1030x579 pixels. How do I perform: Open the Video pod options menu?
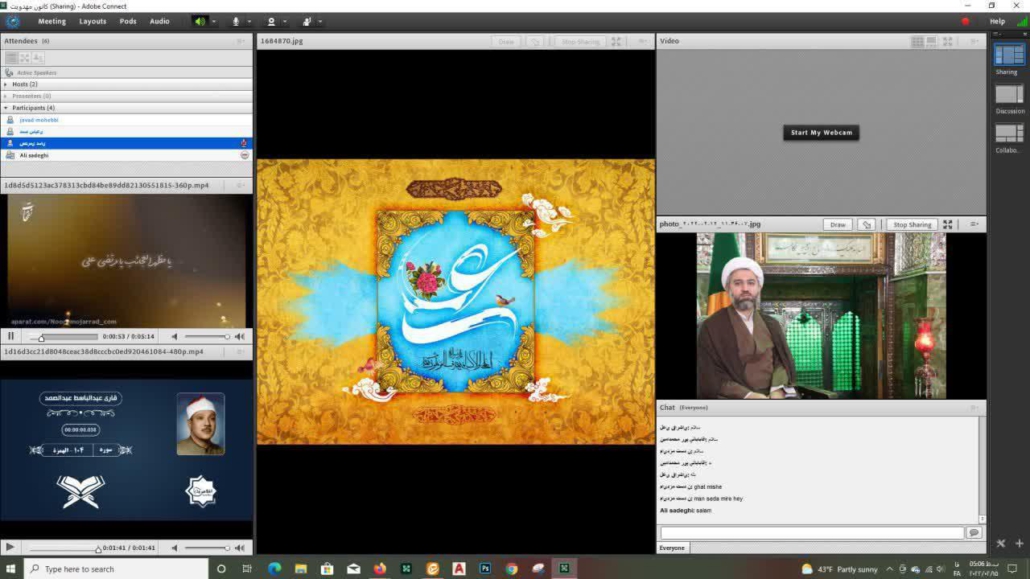974,41
